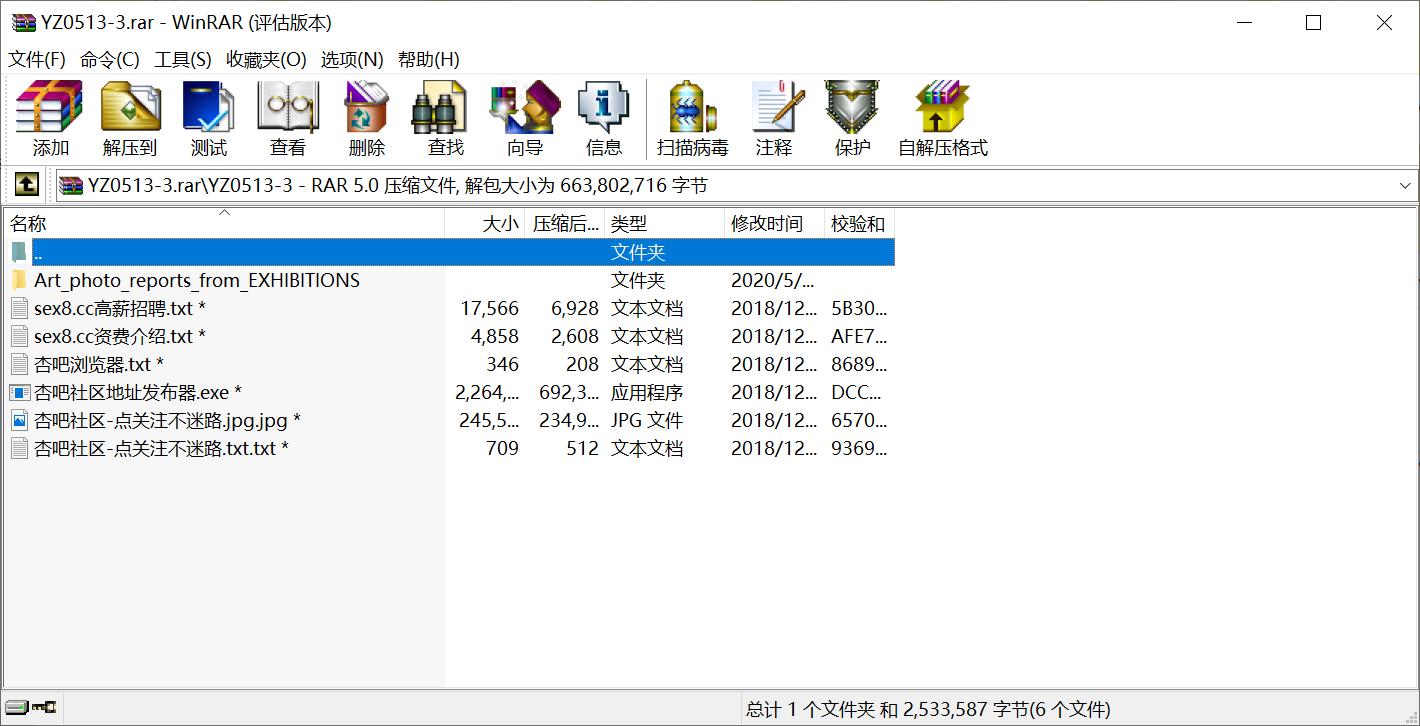Sort by the 校验和 column header
The width and height of the screenshot is (1420, 726).
[x=859, y=223]
